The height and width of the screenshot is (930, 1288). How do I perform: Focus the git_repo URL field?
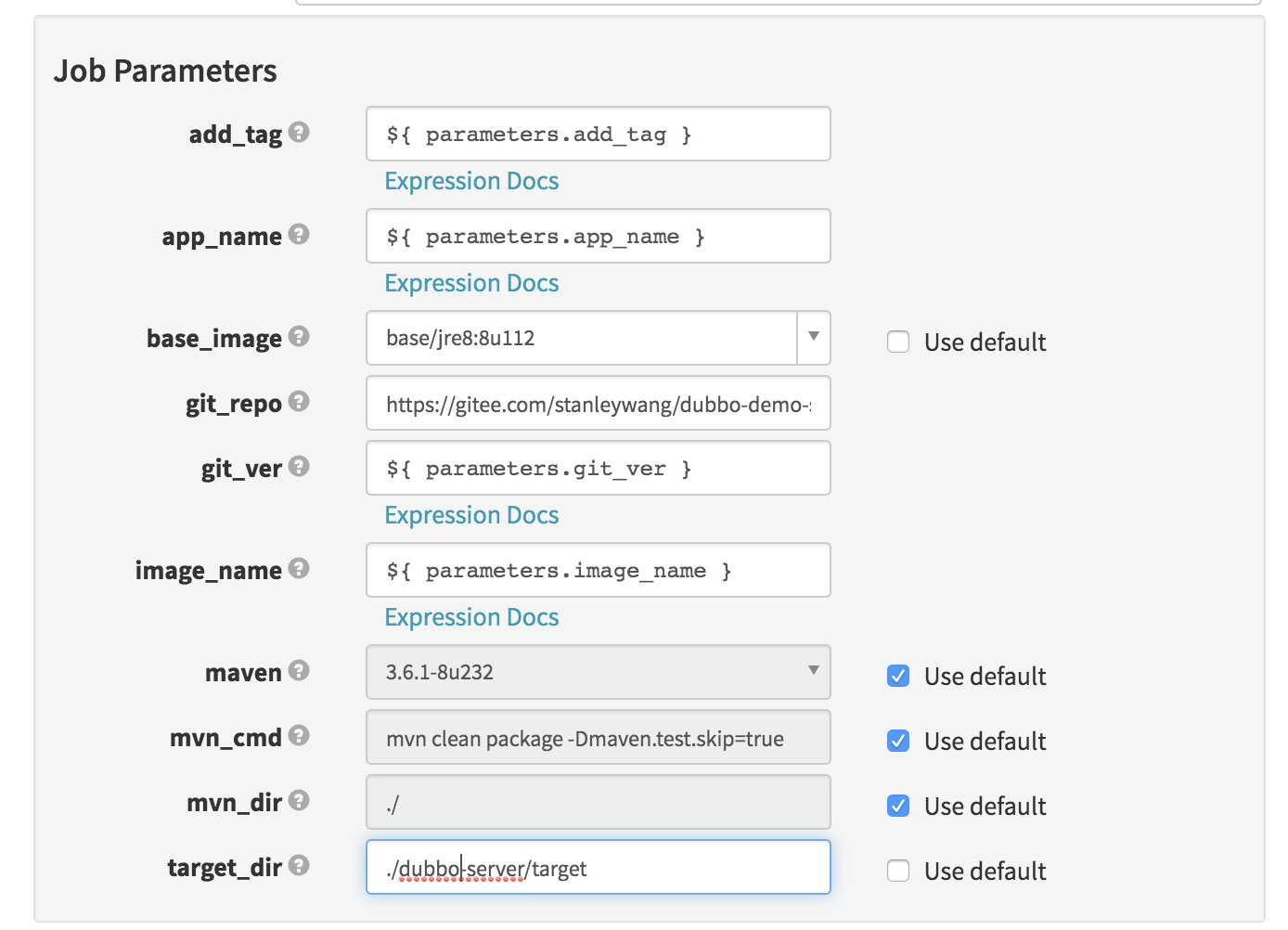(599, 403)
